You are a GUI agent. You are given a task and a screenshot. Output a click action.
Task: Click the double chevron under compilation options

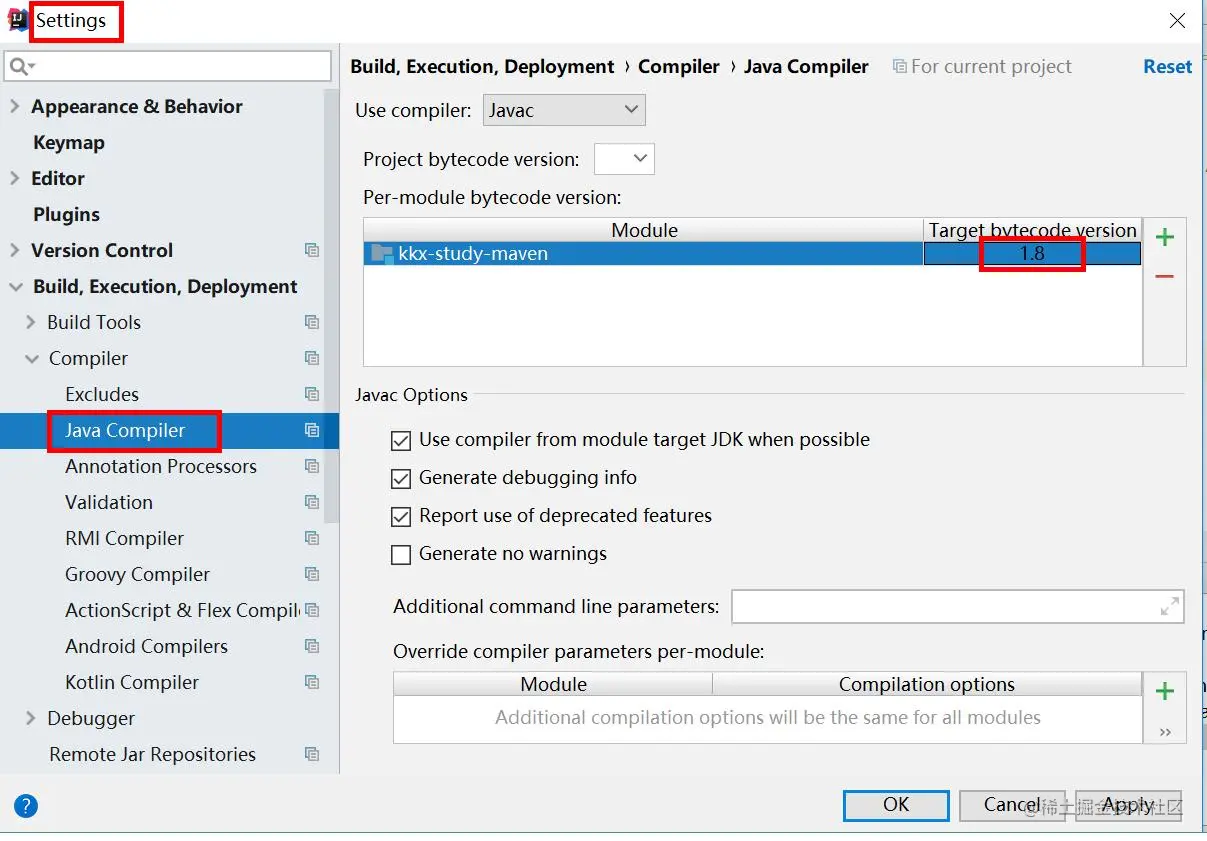click(x=1165, y=732)
